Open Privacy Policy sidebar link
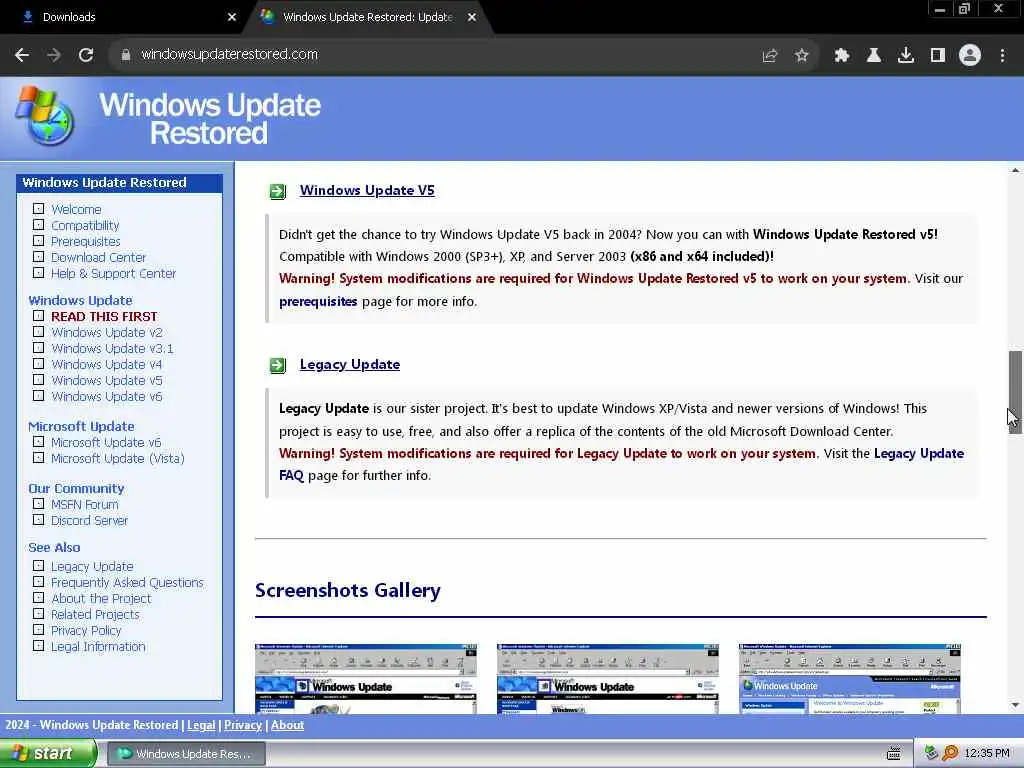The image size is (1024, 768). pyautogui.click(x=86, y=630)
